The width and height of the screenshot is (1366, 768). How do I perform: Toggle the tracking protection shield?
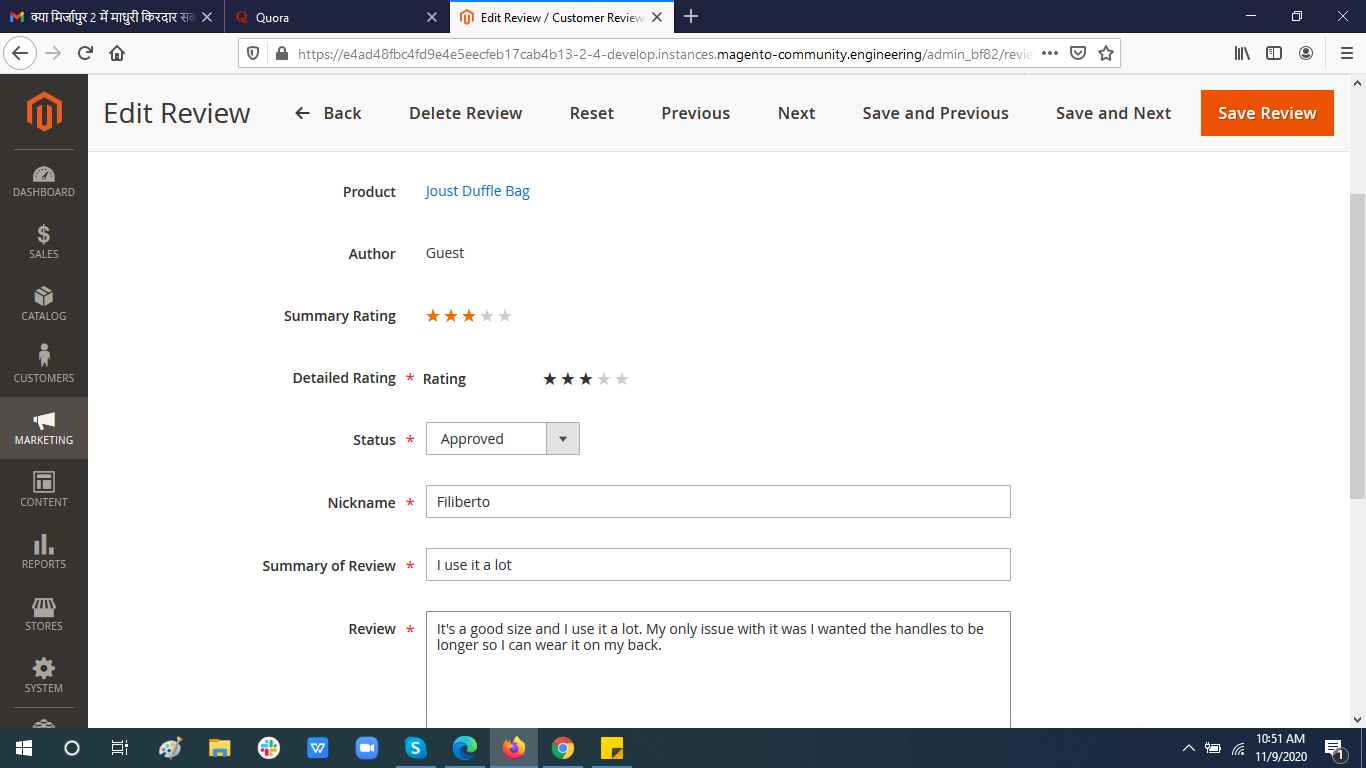[253, 54]
